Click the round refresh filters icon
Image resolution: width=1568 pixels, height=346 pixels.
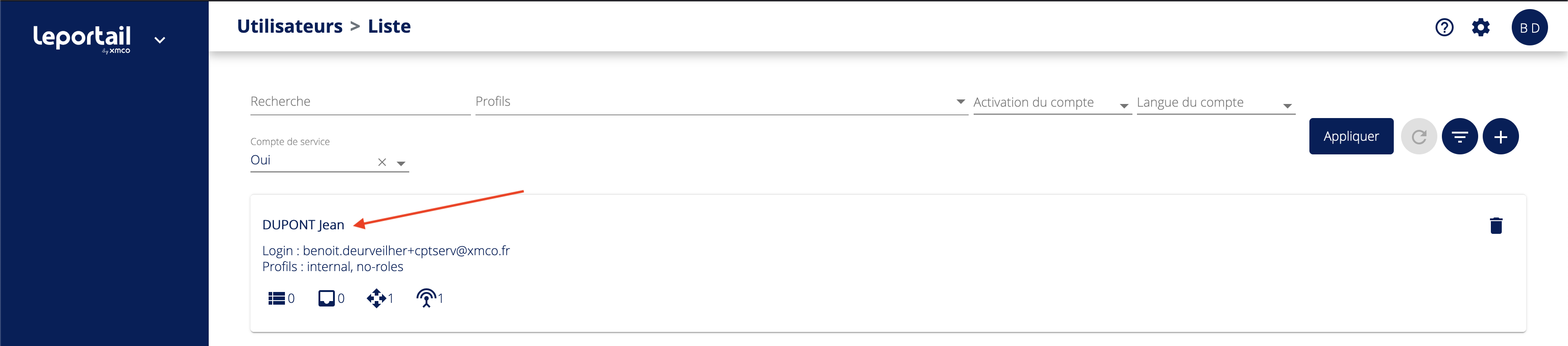point(1418,137)
